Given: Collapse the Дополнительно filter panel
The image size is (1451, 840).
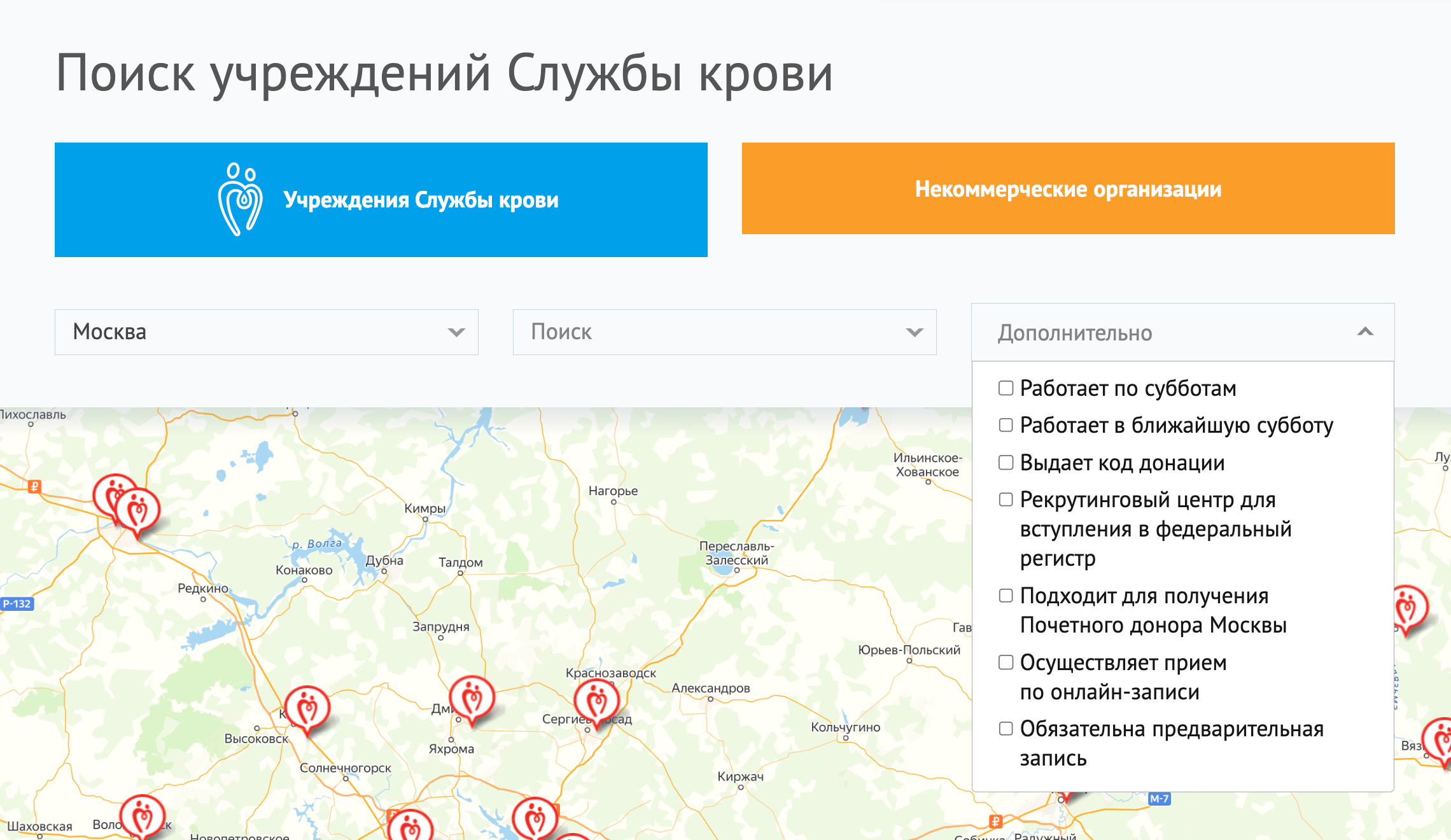Looking at the screenshot, I should 1183,332.
